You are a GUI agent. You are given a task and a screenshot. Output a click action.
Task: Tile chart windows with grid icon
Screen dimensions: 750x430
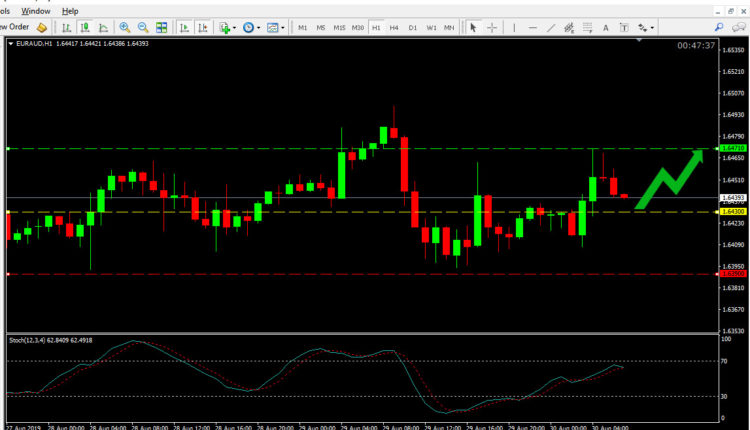click(x=161, y=28)
